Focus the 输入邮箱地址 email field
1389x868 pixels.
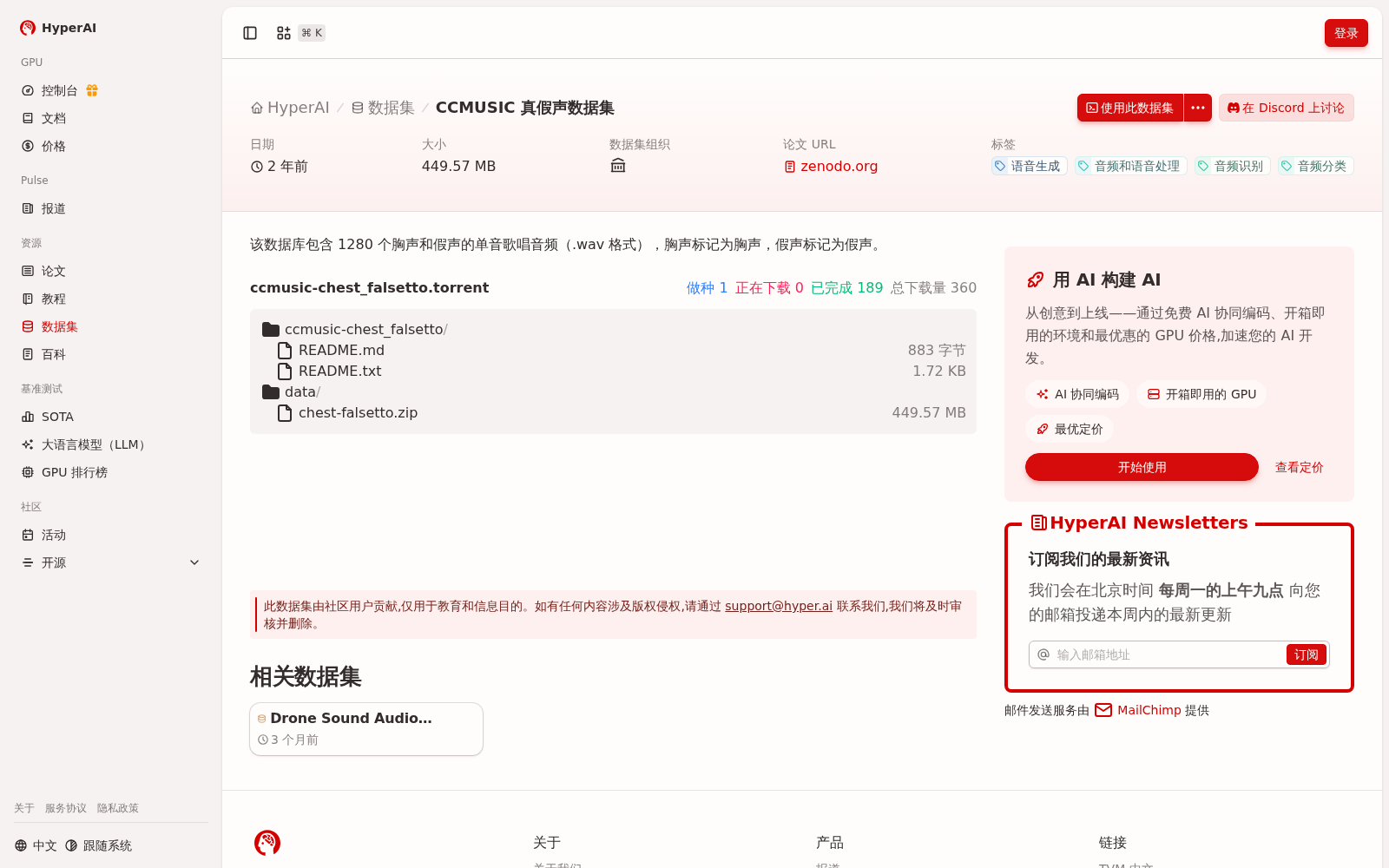(x=1168, y=654)
